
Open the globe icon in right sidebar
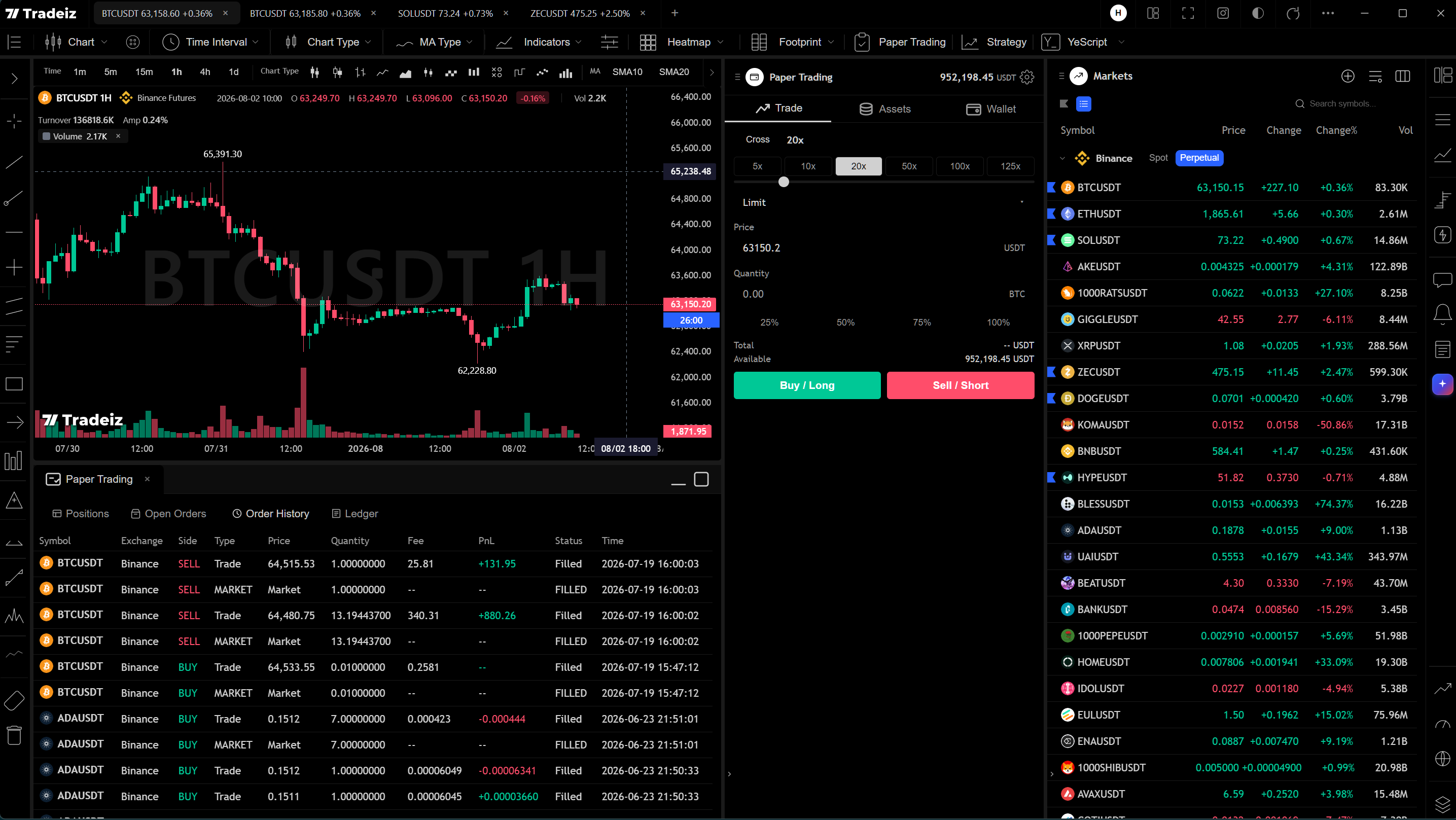pos(1442,759)
